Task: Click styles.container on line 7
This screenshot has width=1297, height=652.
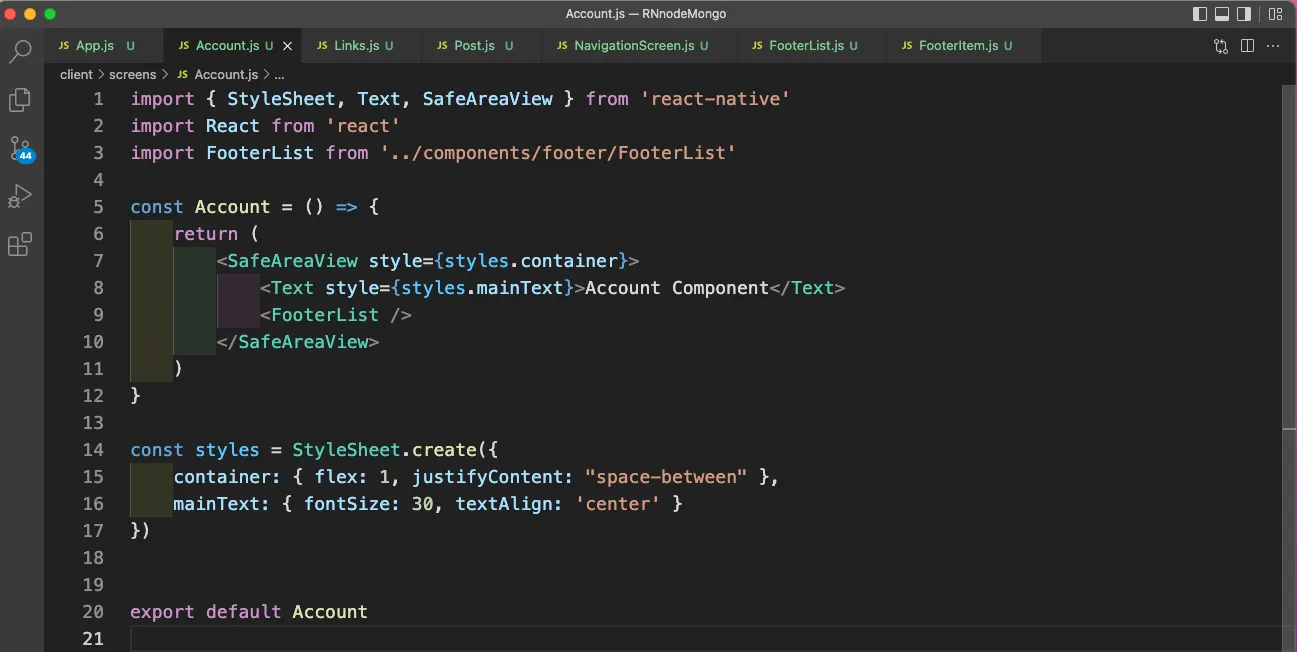Action: point(531,261)
